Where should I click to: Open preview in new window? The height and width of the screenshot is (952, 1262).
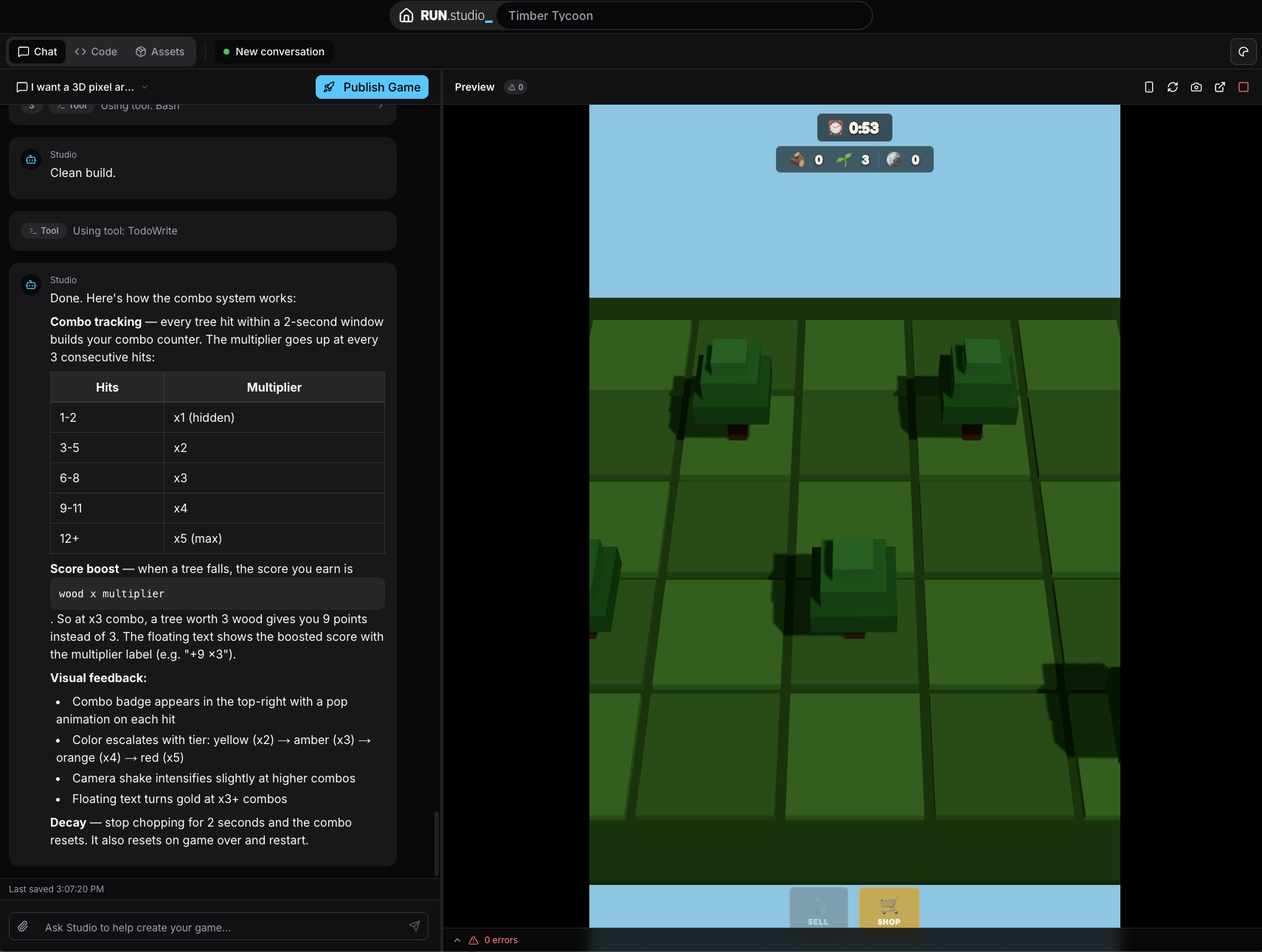tap(1220, 87)
